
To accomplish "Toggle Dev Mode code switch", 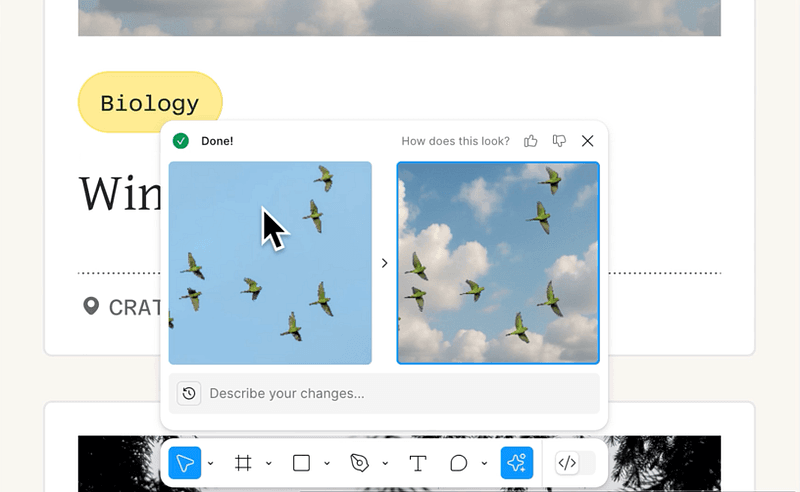I will click(x=575, y=463).
